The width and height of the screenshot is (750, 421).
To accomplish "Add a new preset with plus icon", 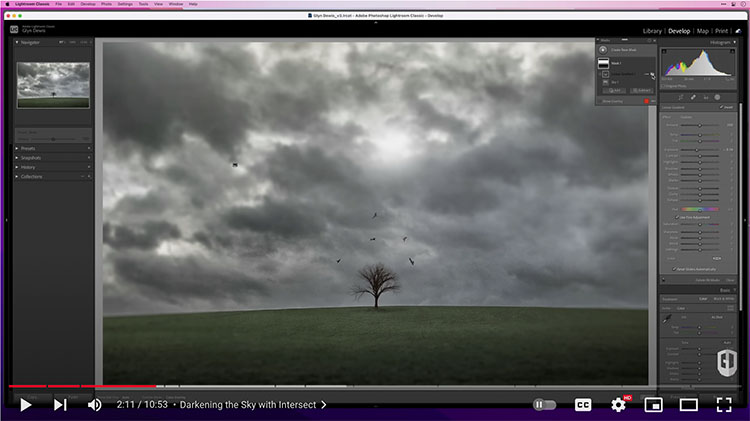I will point(89,148).
